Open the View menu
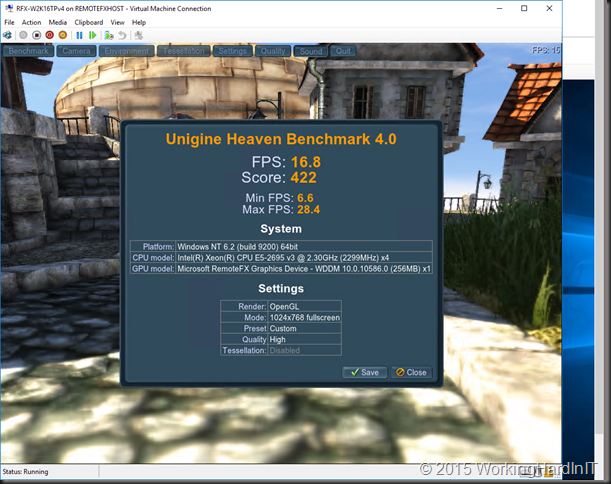The height and width of the screenshot is (484, 611). [117, 22]
